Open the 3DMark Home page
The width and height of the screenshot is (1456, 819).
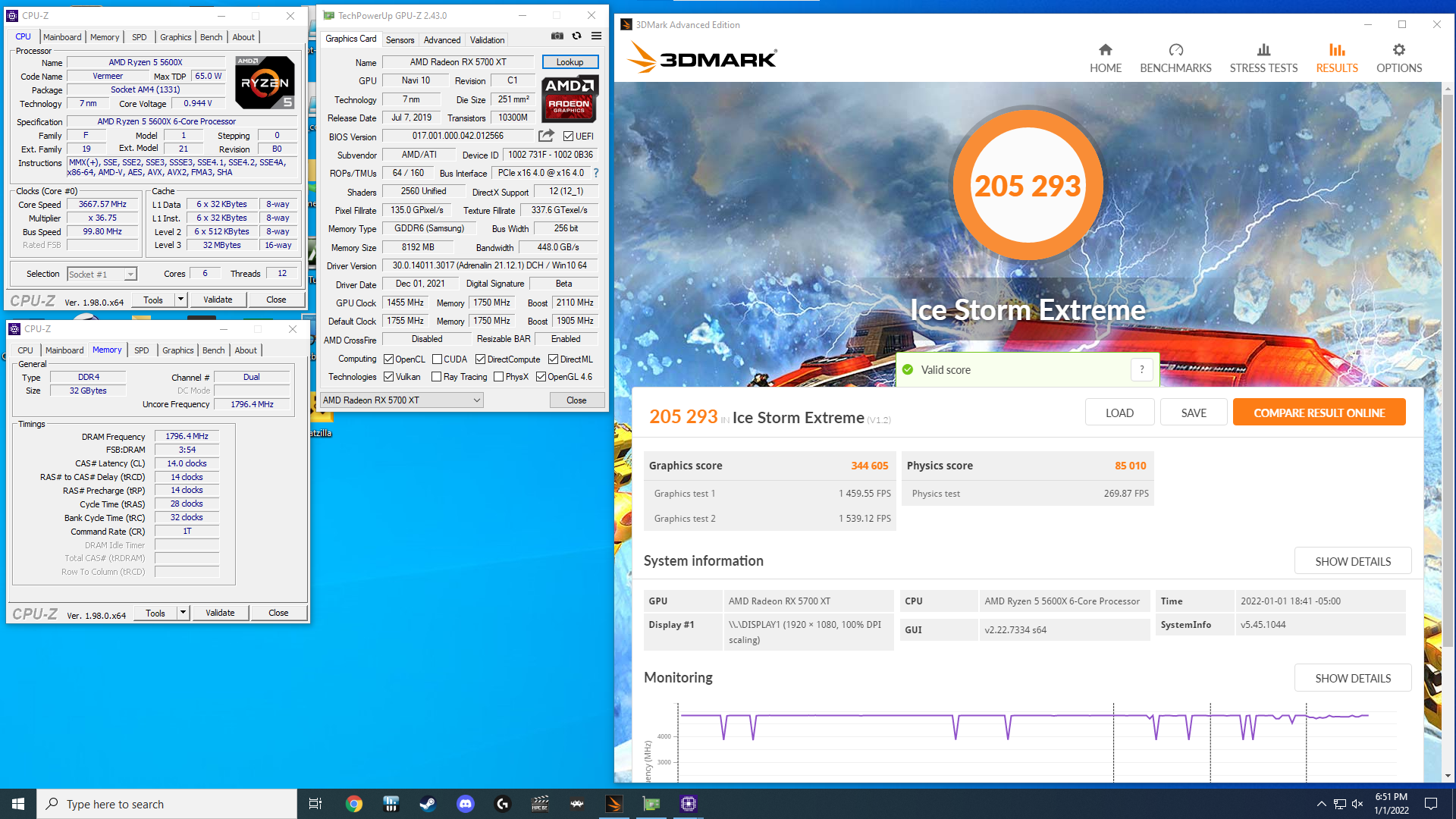point(1105,58)
